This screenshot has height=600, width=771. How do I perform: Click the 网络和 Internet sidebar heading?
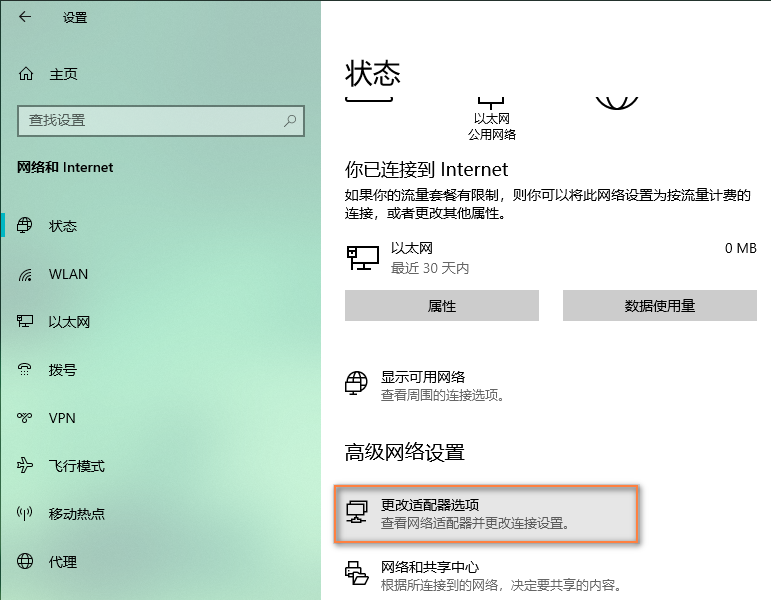point(65,167)
